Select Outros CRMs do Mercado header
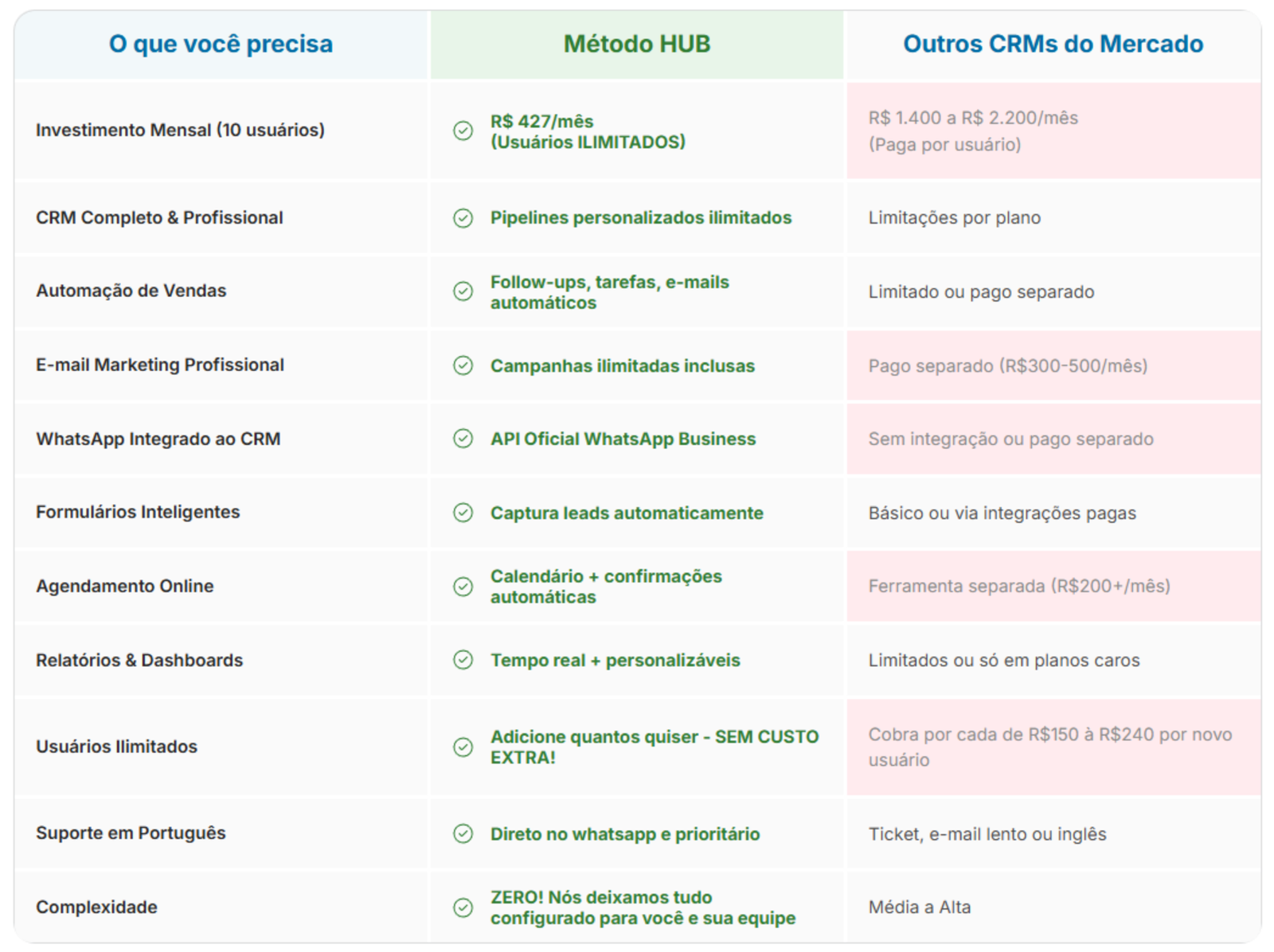The height and width of the screenshot is (952, 1274). click(x=1053, y=44)
